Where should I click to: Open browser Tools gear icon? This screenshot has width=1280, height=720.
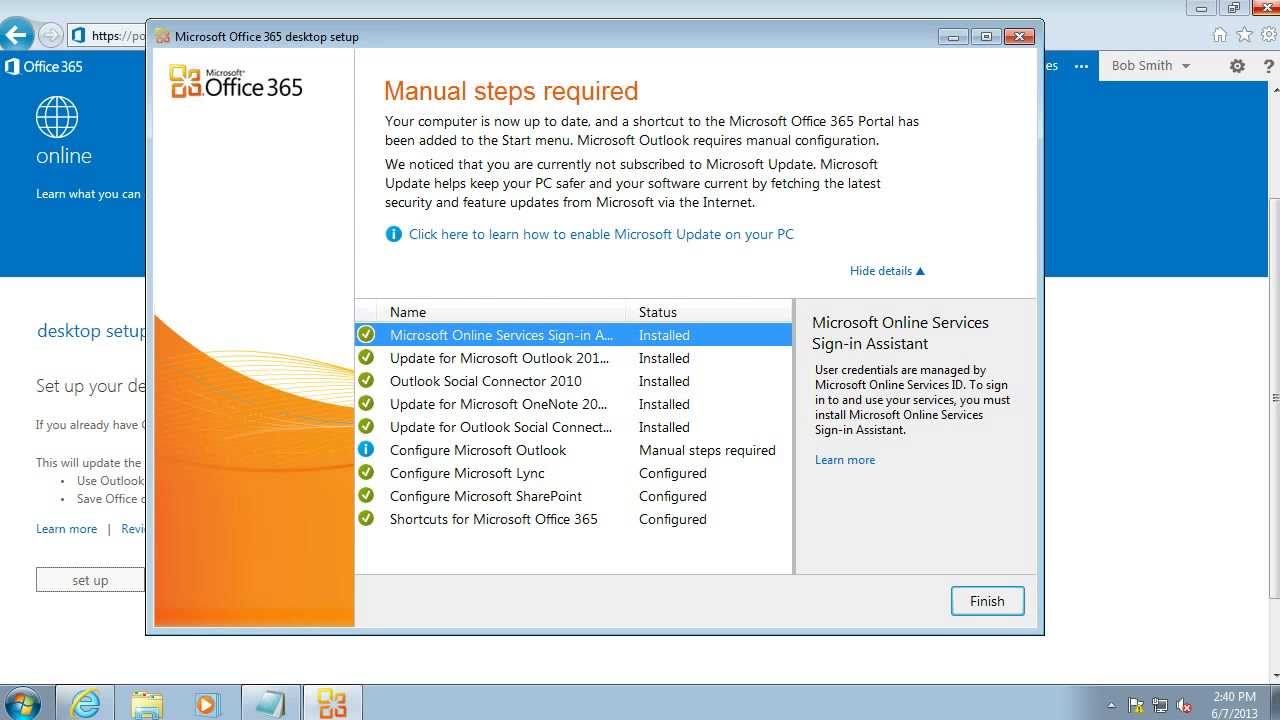[x=1268, y=35]
